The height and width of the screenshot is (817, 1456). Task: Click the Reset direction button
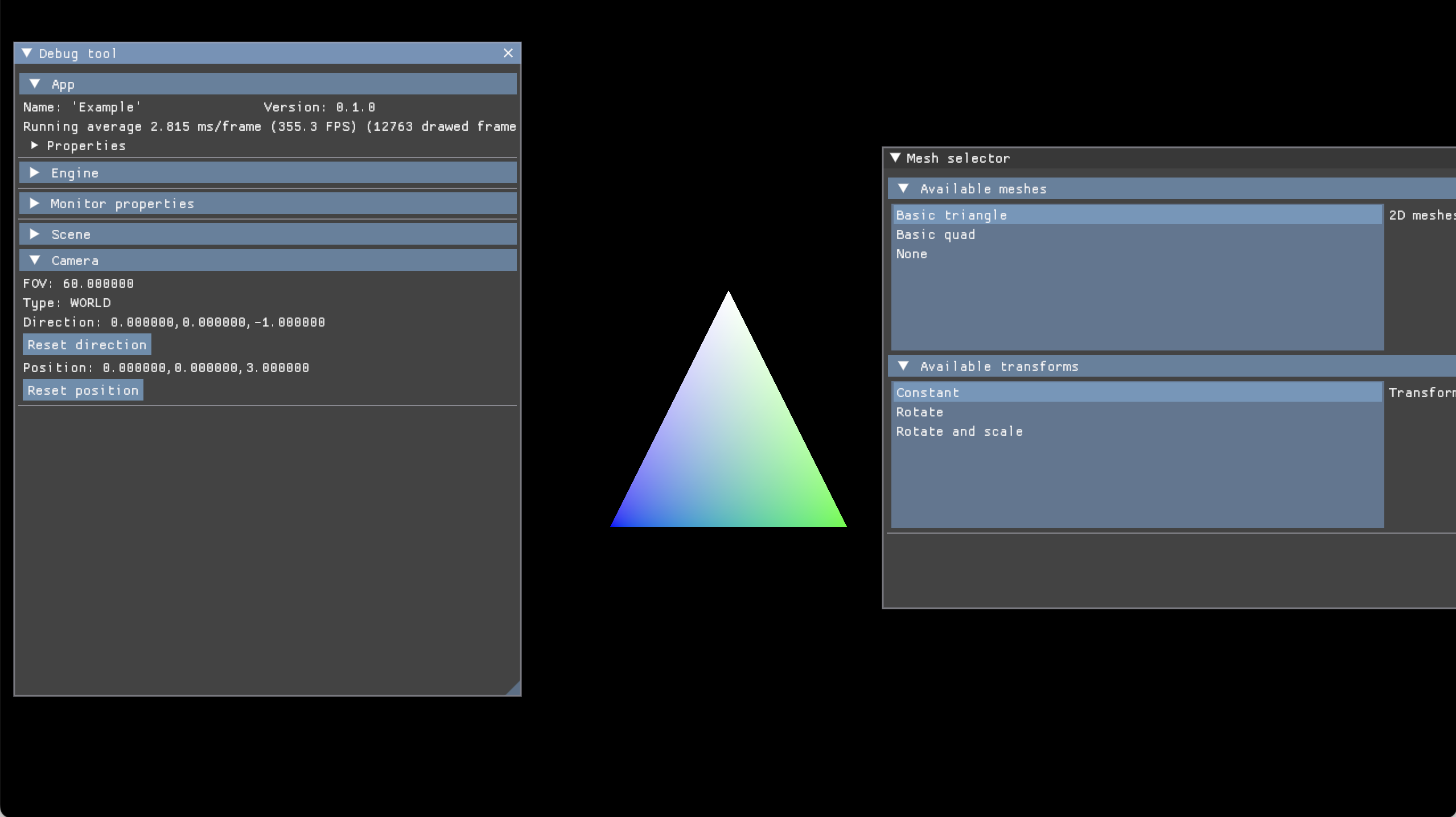(x=87, y=345)
